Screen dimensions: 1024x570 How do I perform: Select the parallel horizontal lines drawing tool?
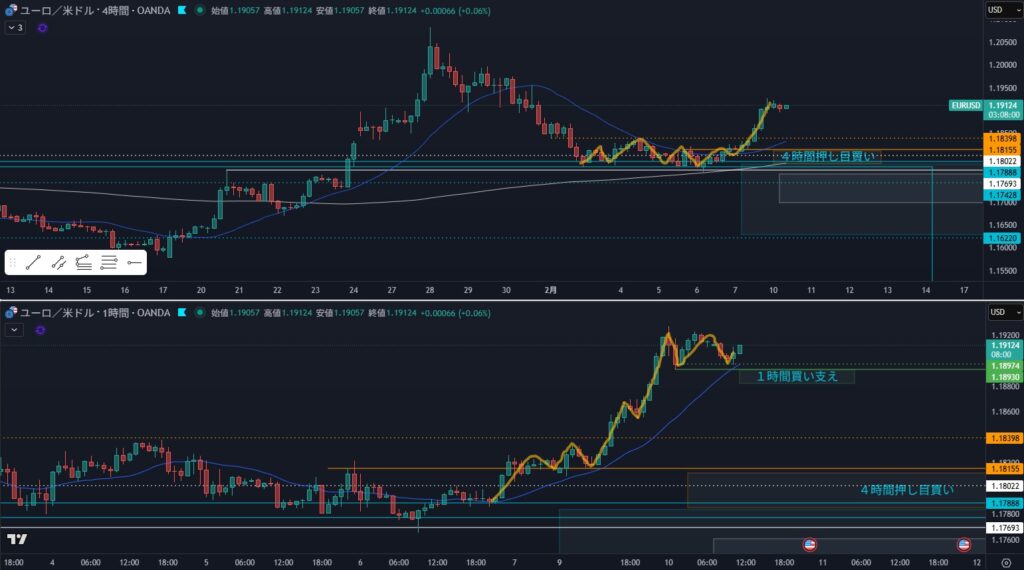tap(109, 263)
